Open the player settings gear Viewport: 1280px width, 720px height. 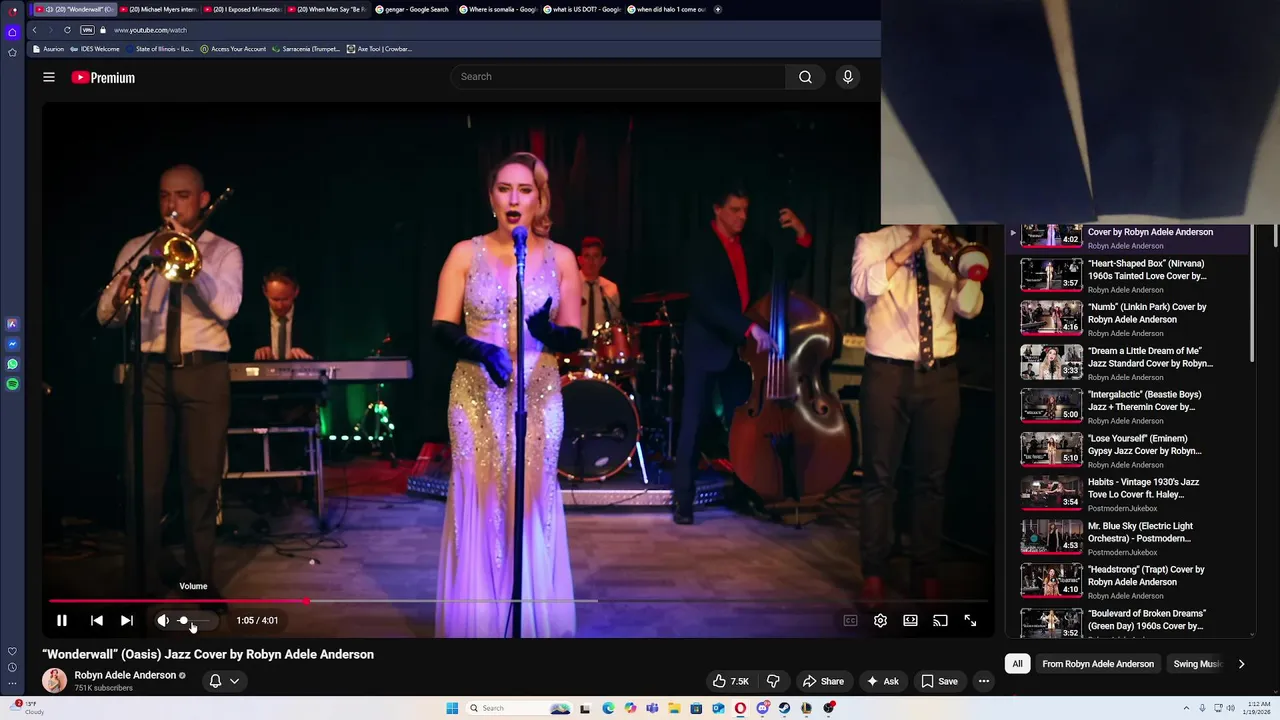coord(880,621)
